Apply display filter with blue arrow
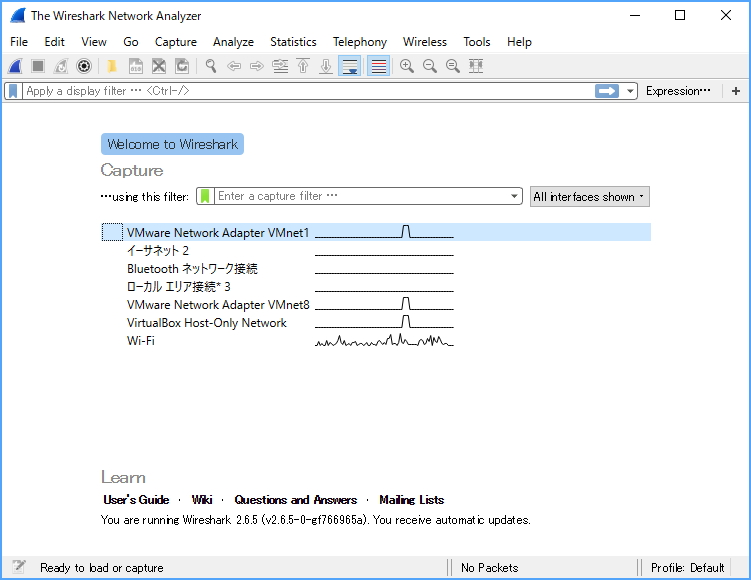The width and height of the screenshot is (751, 580). 607,91
